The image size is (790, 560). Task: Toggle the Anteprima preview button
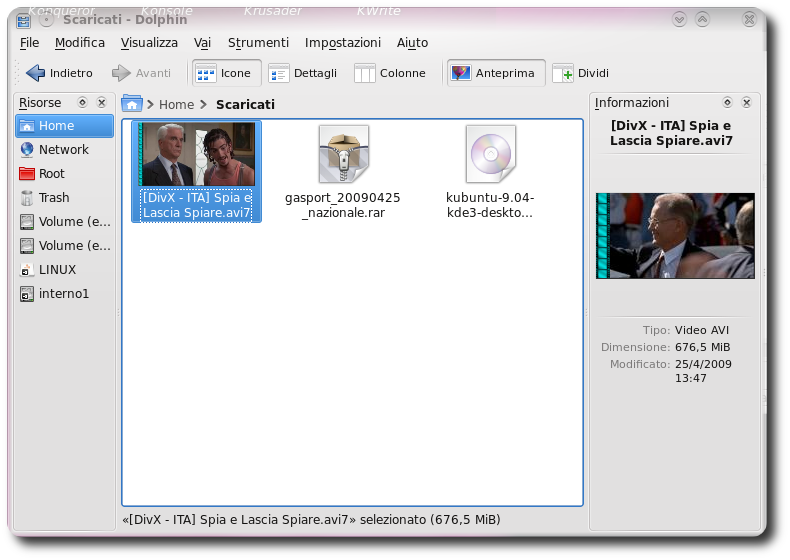tap(496, 73)
